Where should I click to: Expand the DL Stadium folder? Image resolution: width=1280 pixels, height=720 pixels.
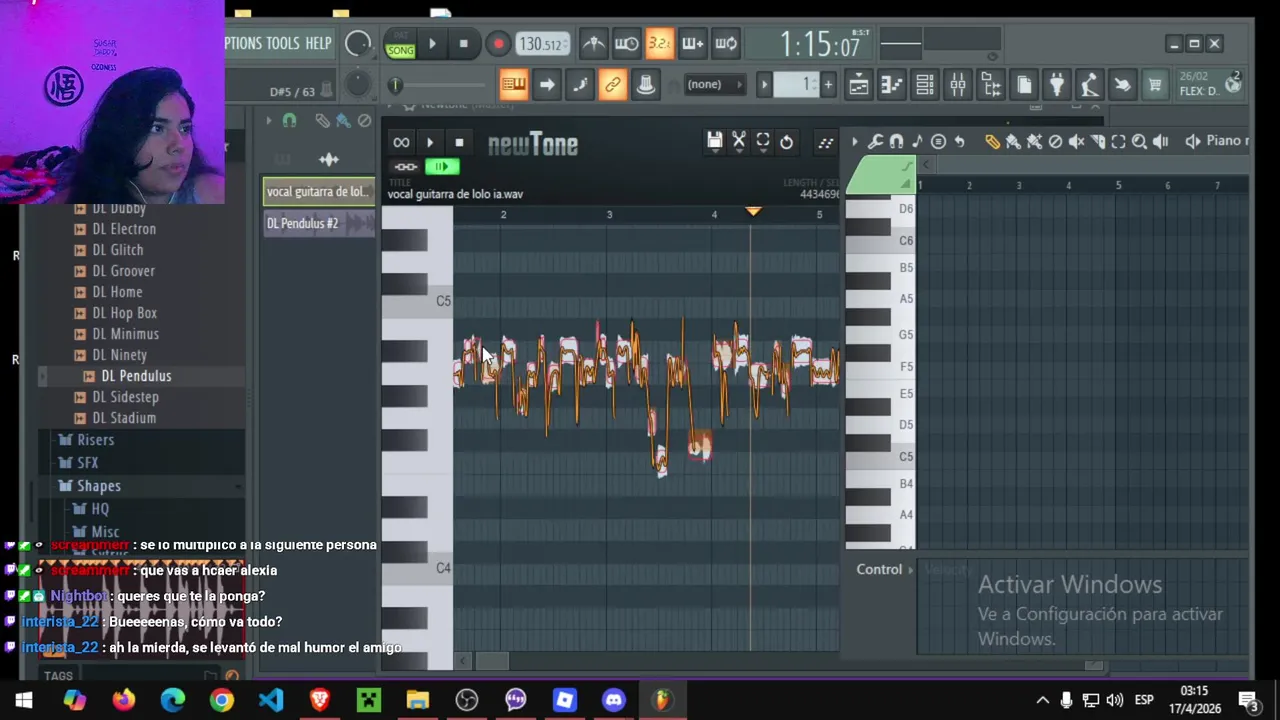[124, 418]
